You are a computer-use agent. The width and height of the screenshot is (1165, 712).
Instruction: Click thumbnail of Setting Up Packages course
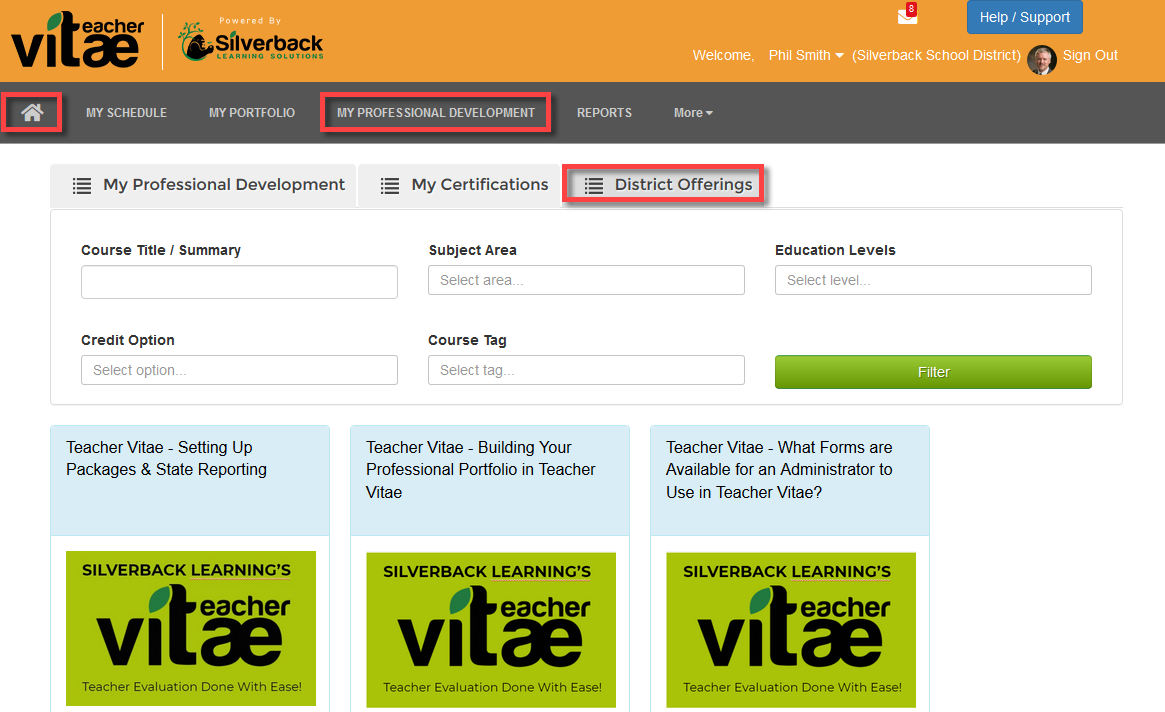pos(191,629)
